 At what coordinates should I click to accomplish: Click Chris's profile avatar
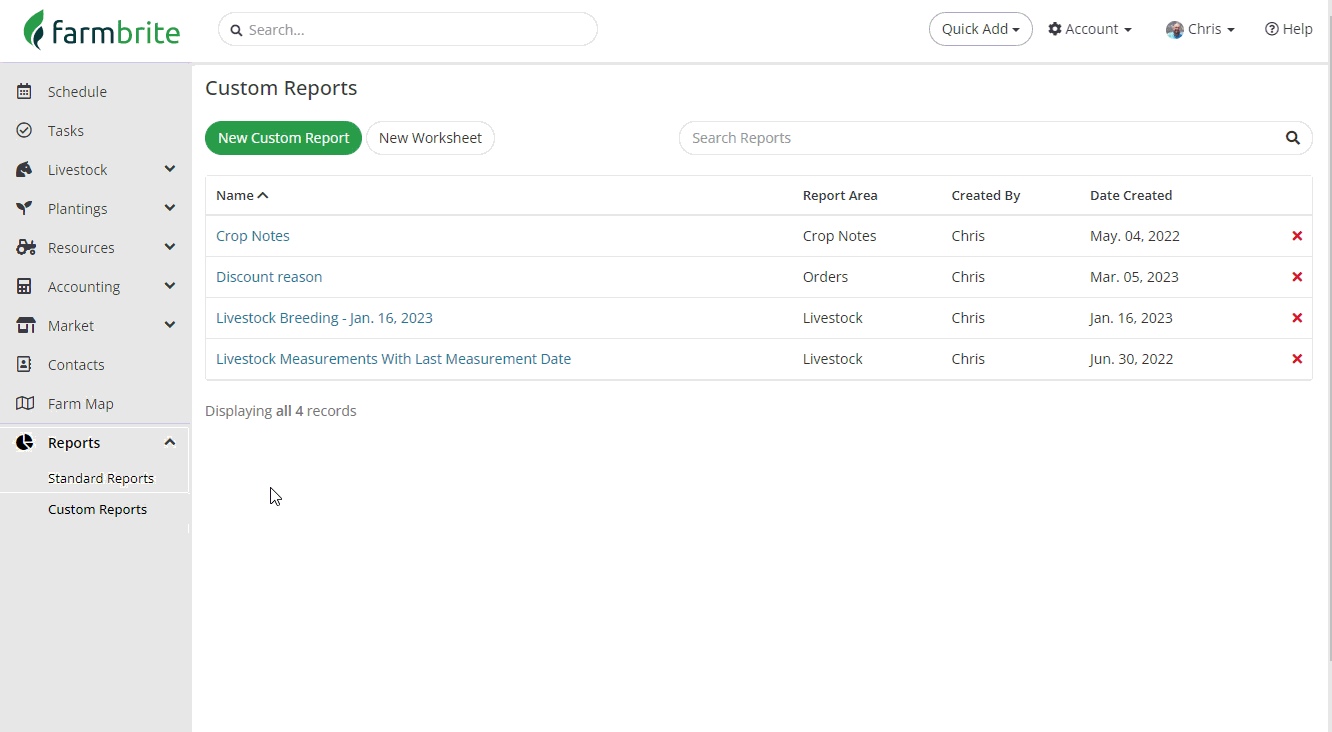point(1175,30)
